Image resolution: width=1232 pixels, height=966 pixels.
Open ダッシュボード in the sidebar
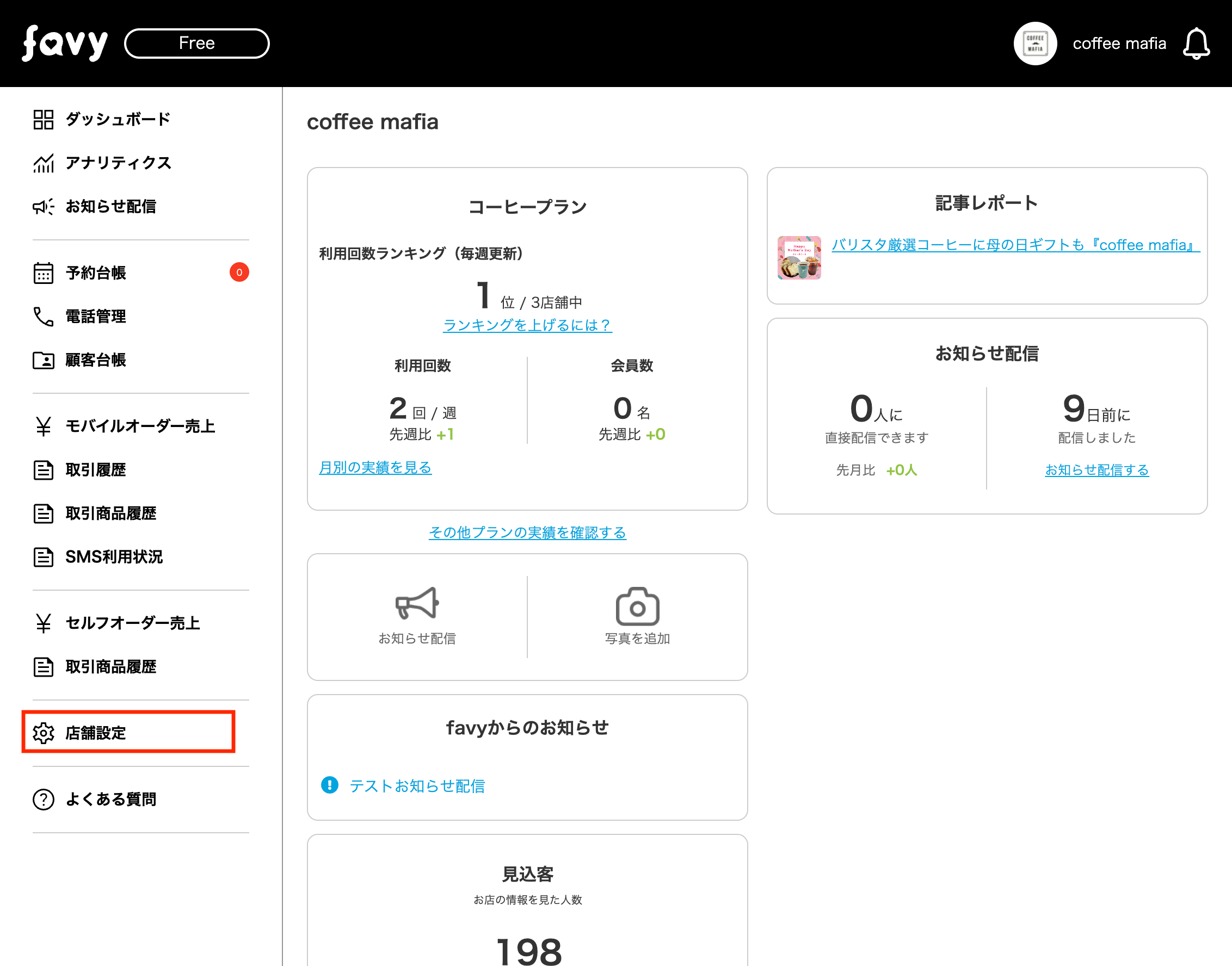[118, 119]
